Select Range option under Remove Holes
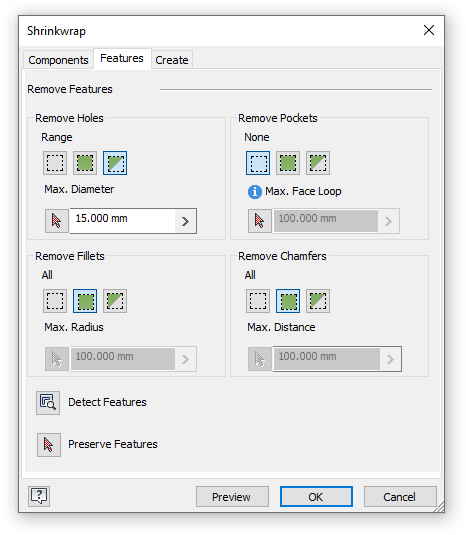466x535 pixels. 115,163
